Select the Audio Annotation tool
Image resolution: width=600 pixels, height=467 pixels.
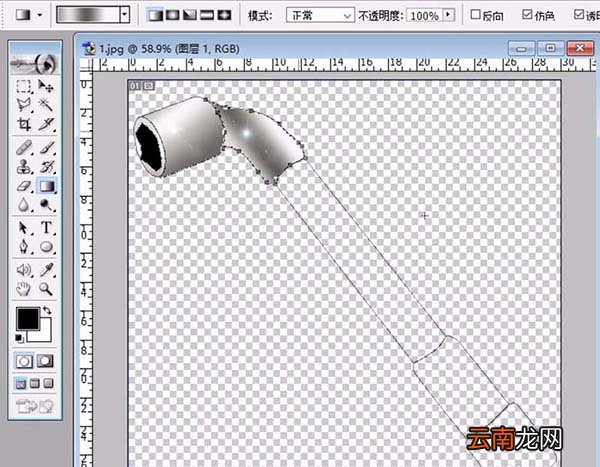pyautogui.click(x=24, y=270)
